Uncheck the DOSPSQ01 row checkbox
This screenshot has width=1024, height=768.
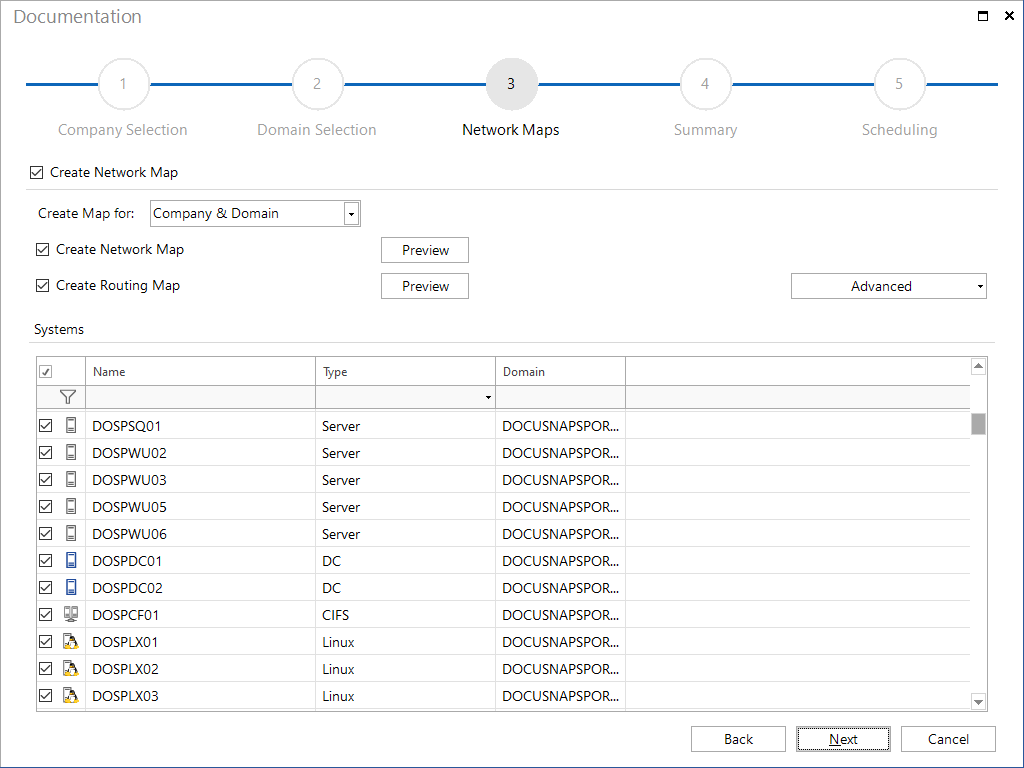[46, 426]
